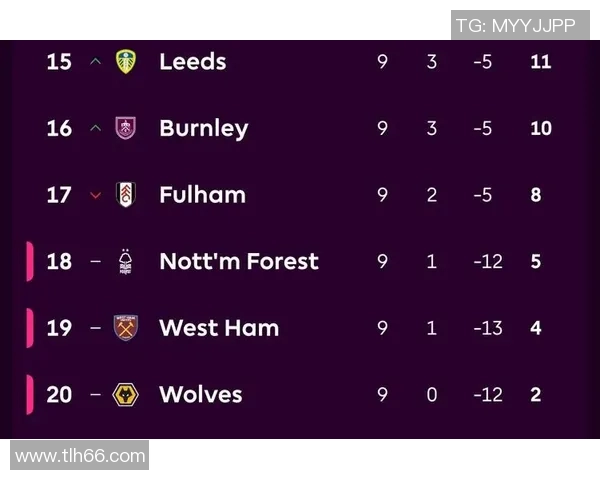Select the Fulham team name
This screenshot has height=480, width=600.
202,194
